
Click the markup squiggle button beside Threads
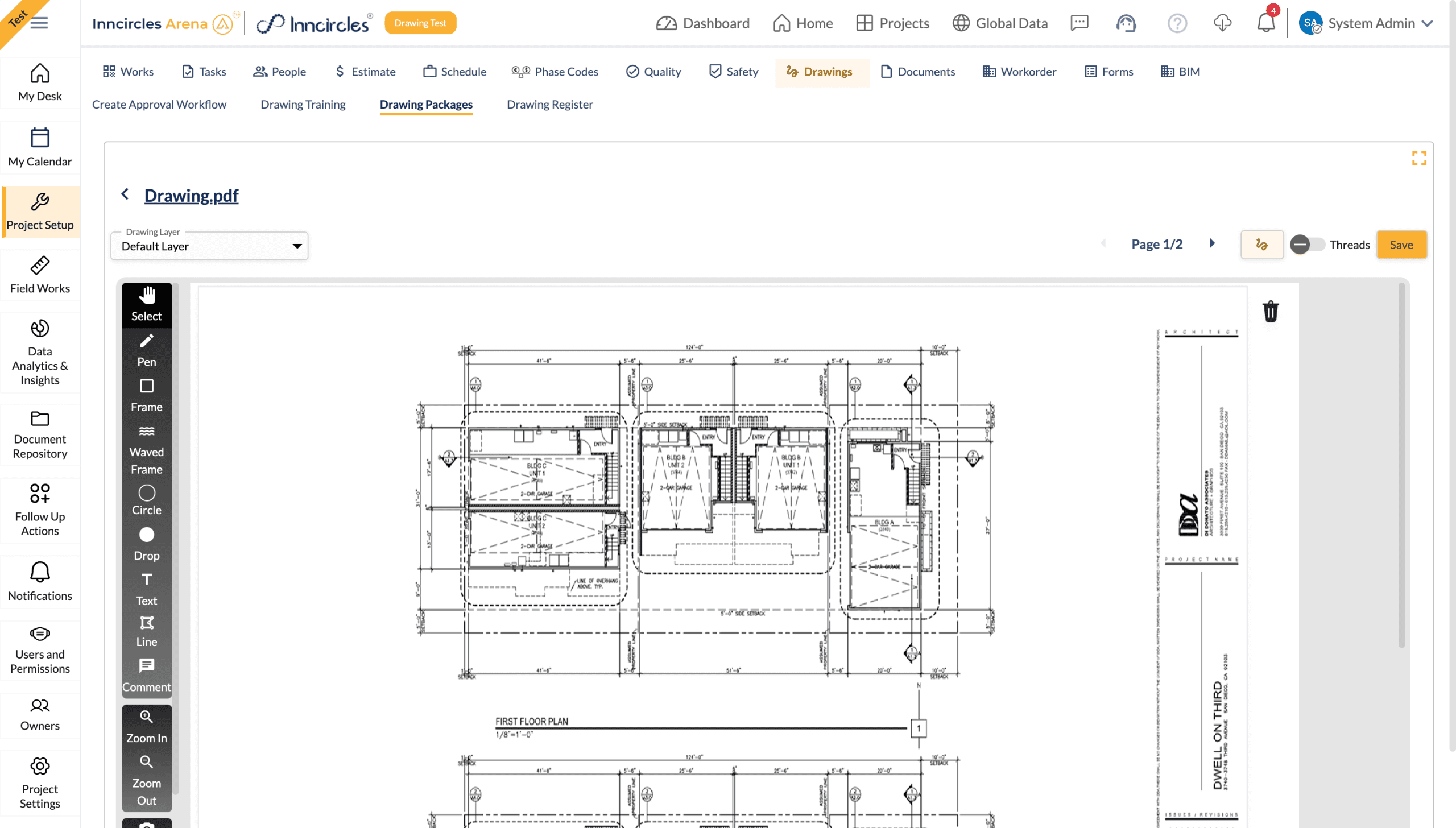pyautogui.click(x=1261, y=245)
